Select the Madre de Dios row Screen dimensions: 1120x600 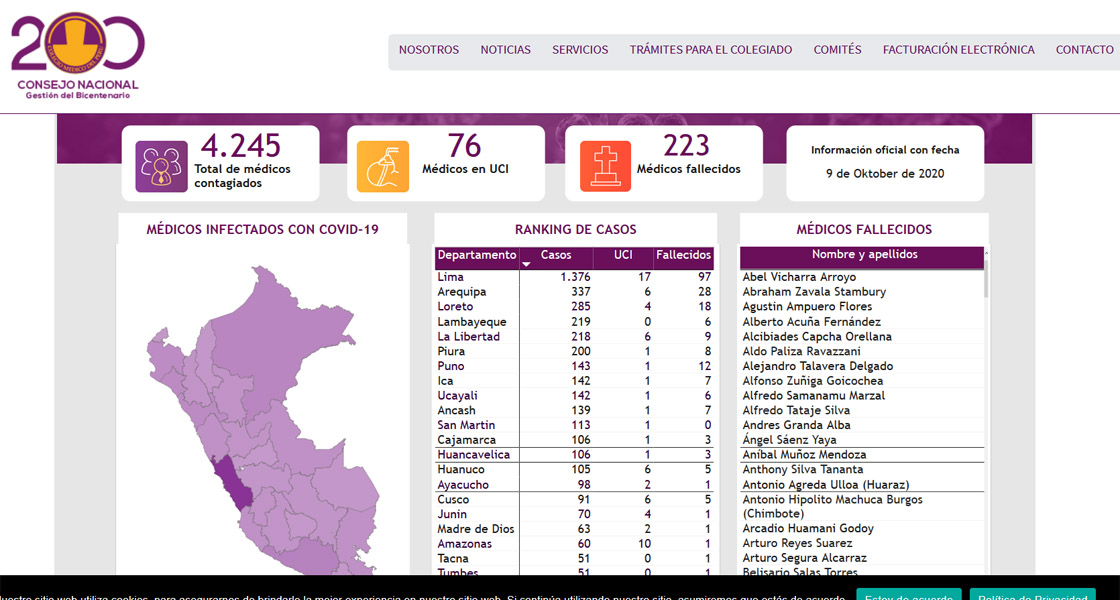tap(574, 529)
